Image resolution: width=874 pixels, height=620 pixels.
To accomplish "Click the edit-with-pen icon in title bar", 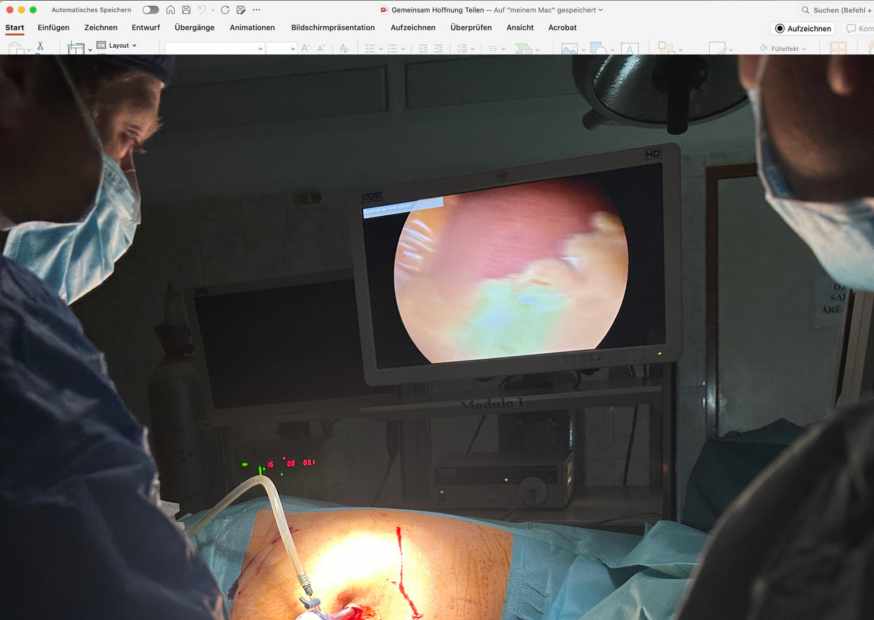I will tap(241, 10).
